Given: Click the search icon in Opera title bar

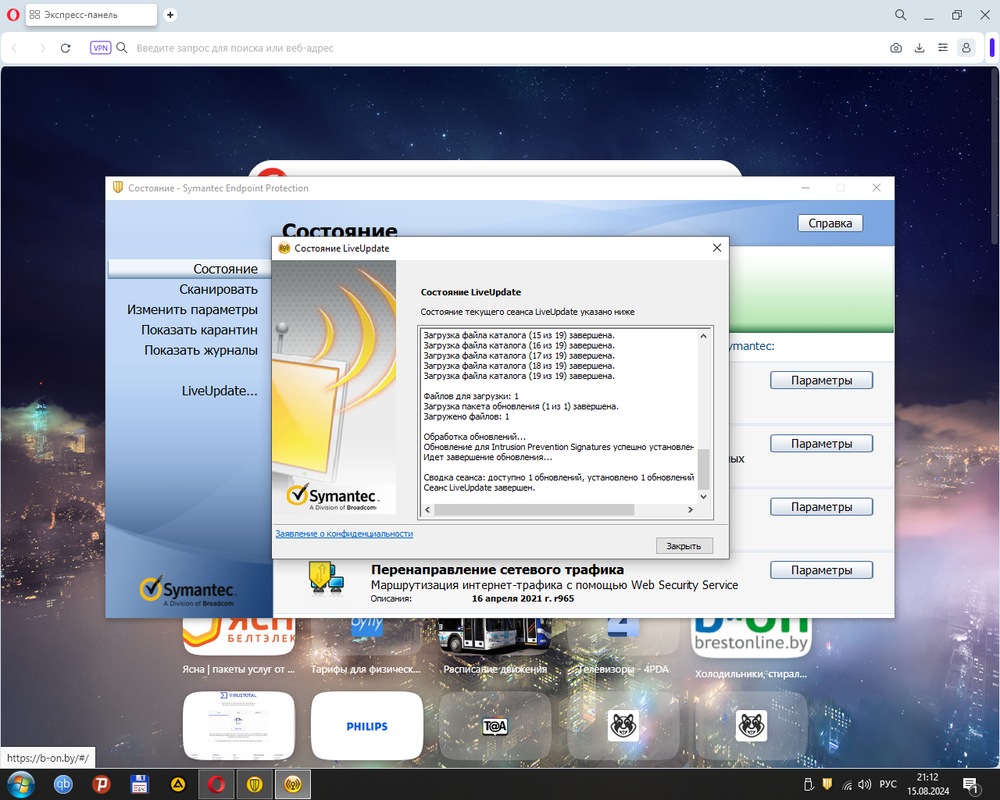Looking at the screenshot, I should tap(901, 15).
